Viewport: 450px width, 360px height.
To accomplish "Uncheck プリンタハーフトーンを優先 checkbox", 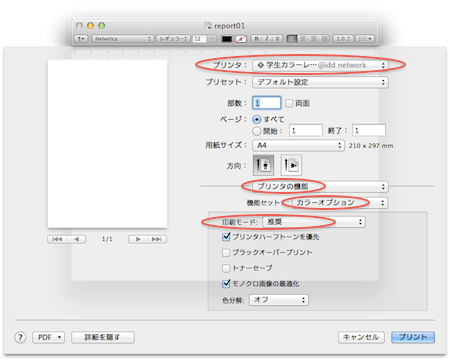I will 226,237.
